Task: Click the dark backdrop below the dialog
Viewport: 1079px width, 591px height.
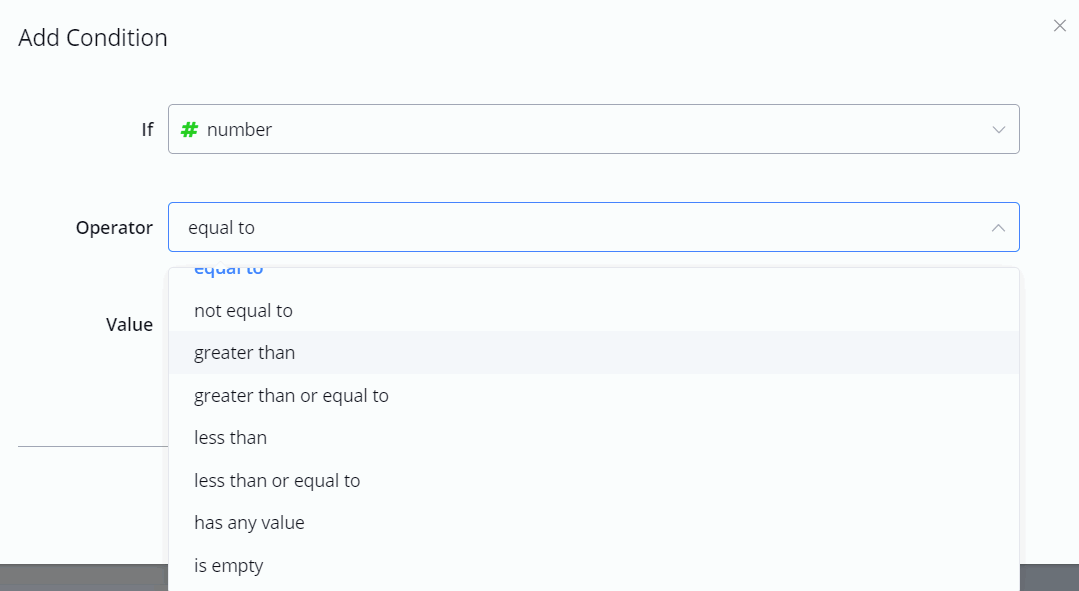Action: pos(80,578)
